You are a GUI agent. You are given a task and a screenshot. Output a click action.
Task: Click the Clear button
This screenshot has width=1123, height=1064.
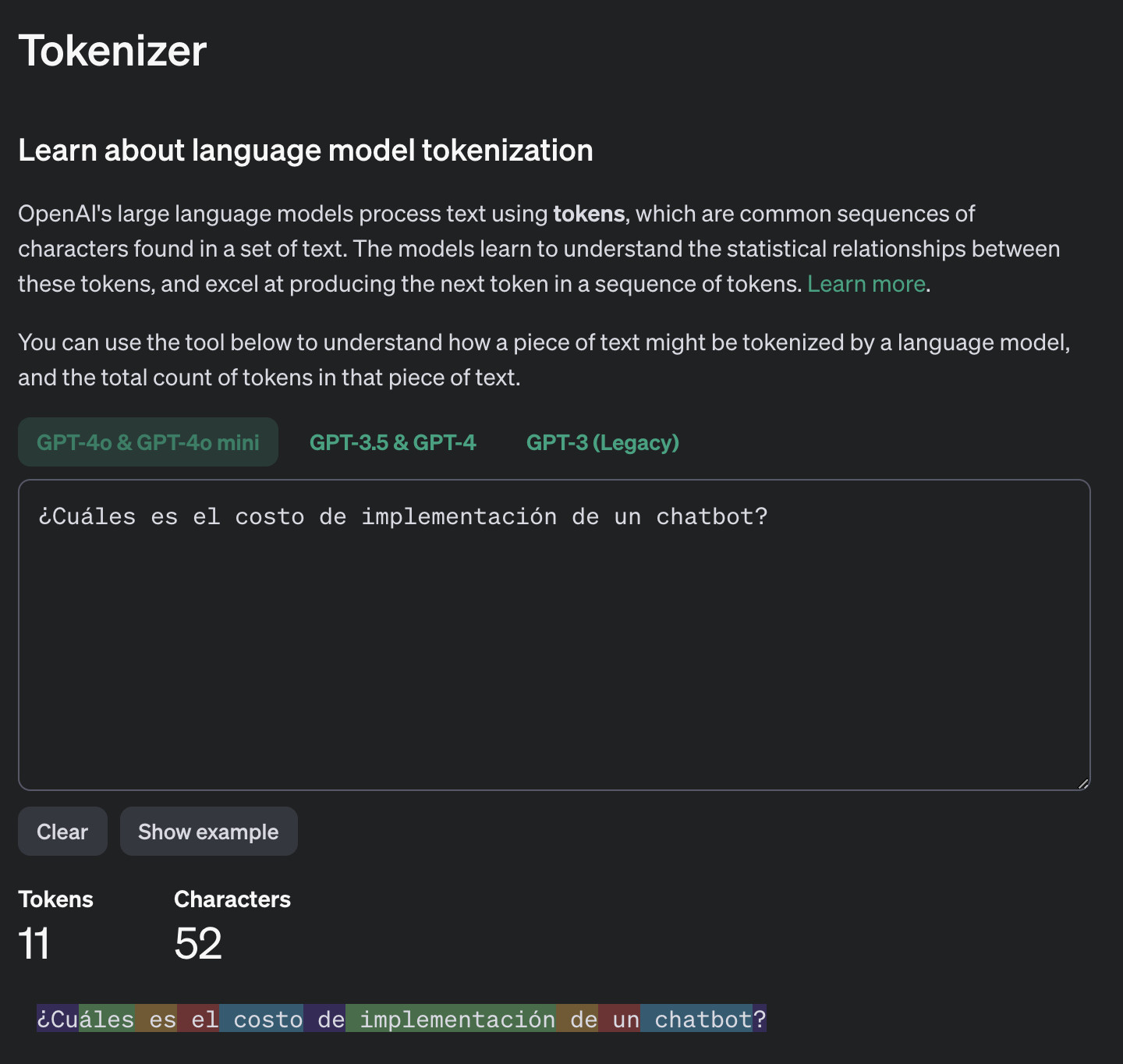click(x=62, y=832)
